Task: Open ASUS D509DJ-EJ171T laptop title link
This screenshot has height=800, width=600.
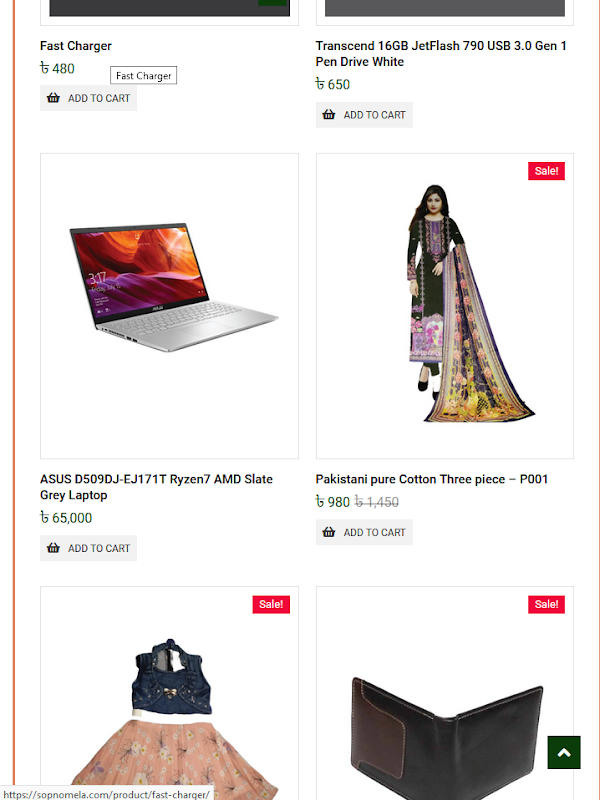Action: pos(156,487)
